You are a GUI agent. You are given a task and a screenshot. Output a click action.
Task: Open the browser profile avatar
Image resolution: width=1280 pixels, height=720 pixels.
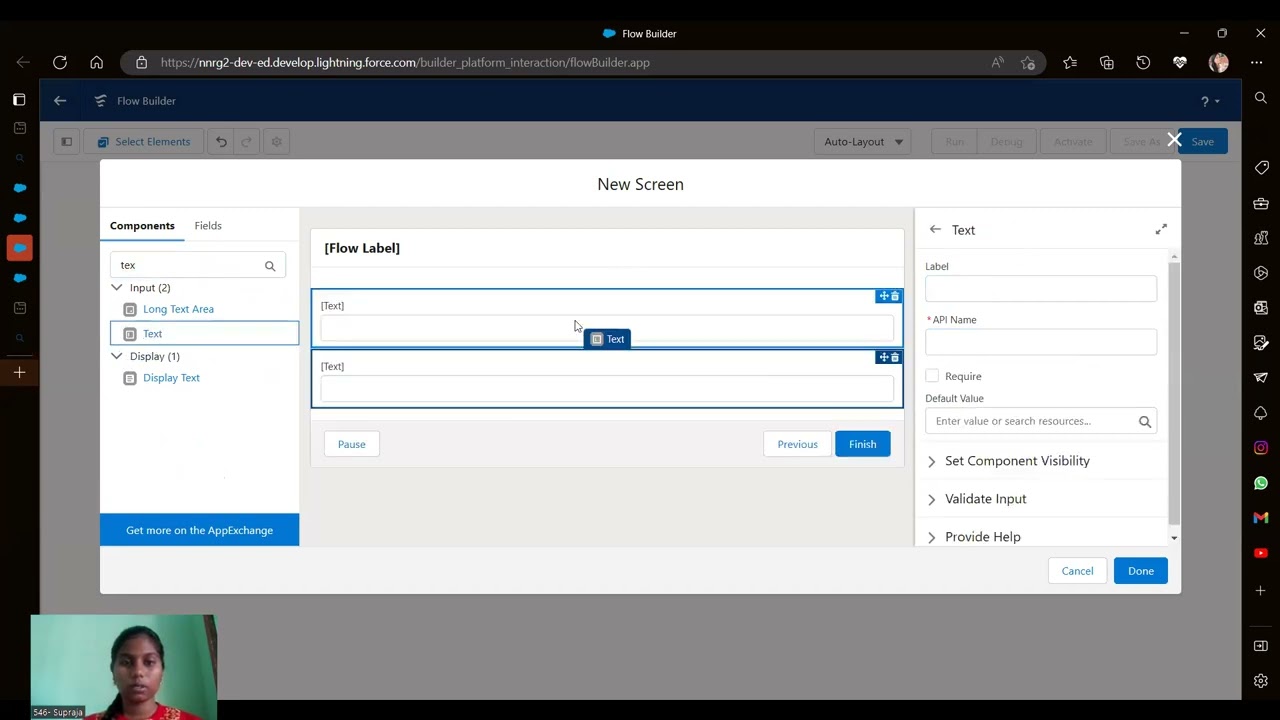click(x=1218, y=63)
